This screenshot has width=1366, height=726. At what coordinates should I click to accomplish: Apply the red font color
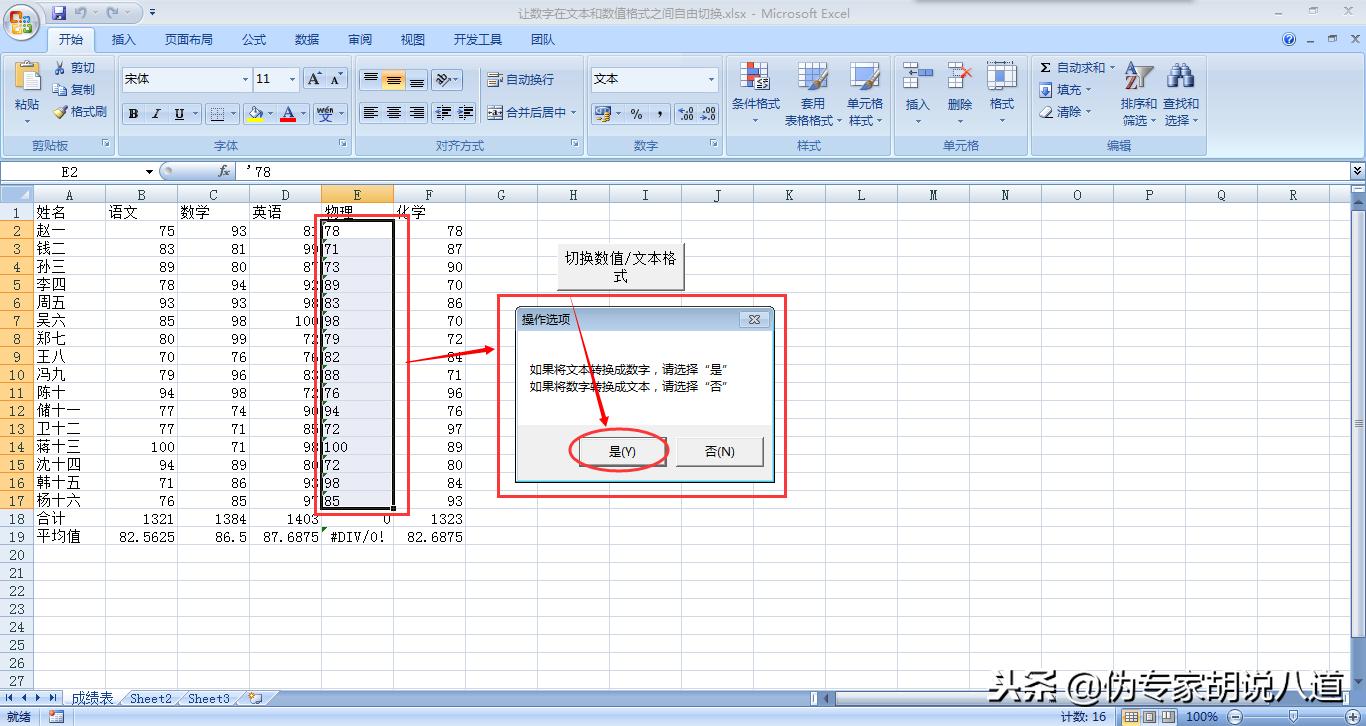[289, 114]
